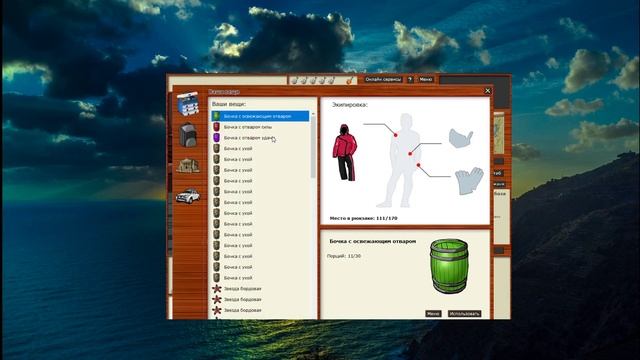The width and height of the screenshot is (640, 360).
Task: Click red hand marker on silhouette
Action: click(x=418, y=165)
